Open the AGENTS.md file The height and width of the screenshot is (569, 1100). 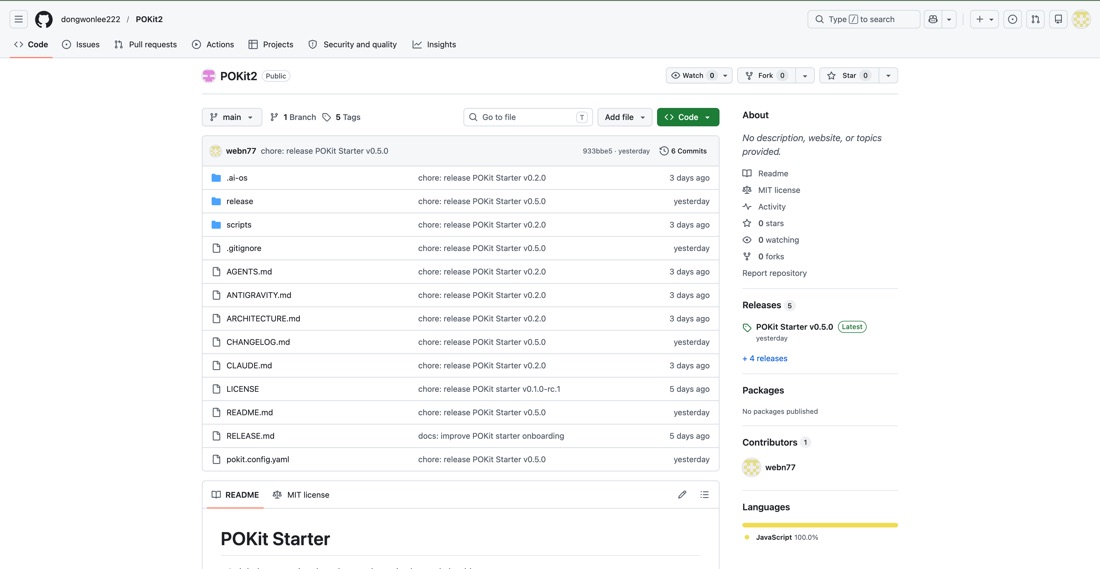pyautogui.click(x=248, y=272)
